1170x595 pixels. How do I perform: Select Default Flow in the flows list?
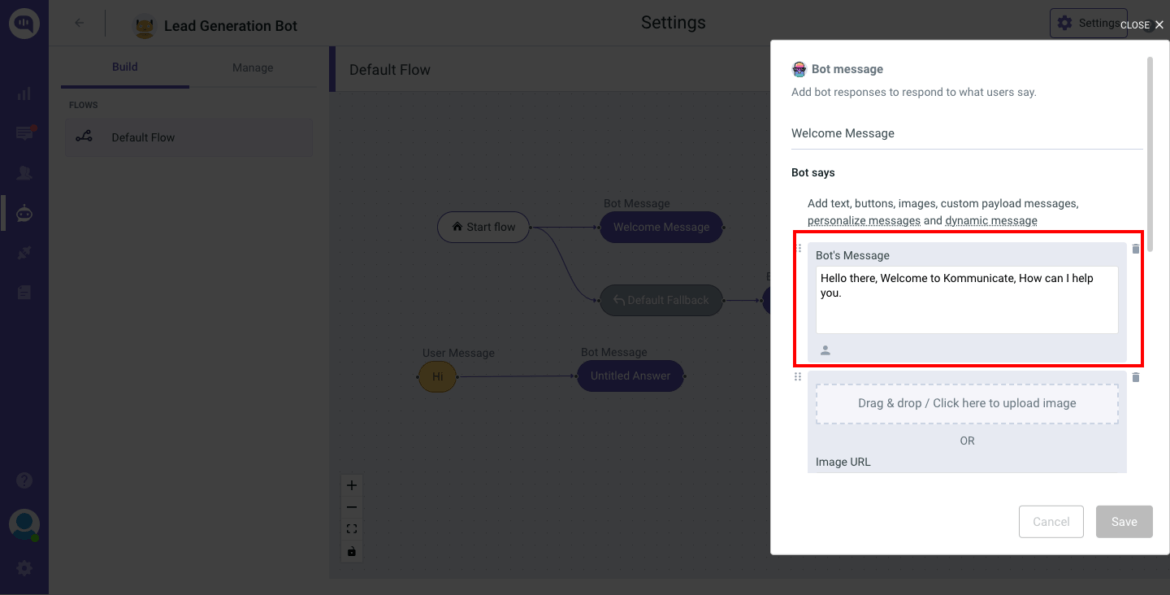point(188,136)
